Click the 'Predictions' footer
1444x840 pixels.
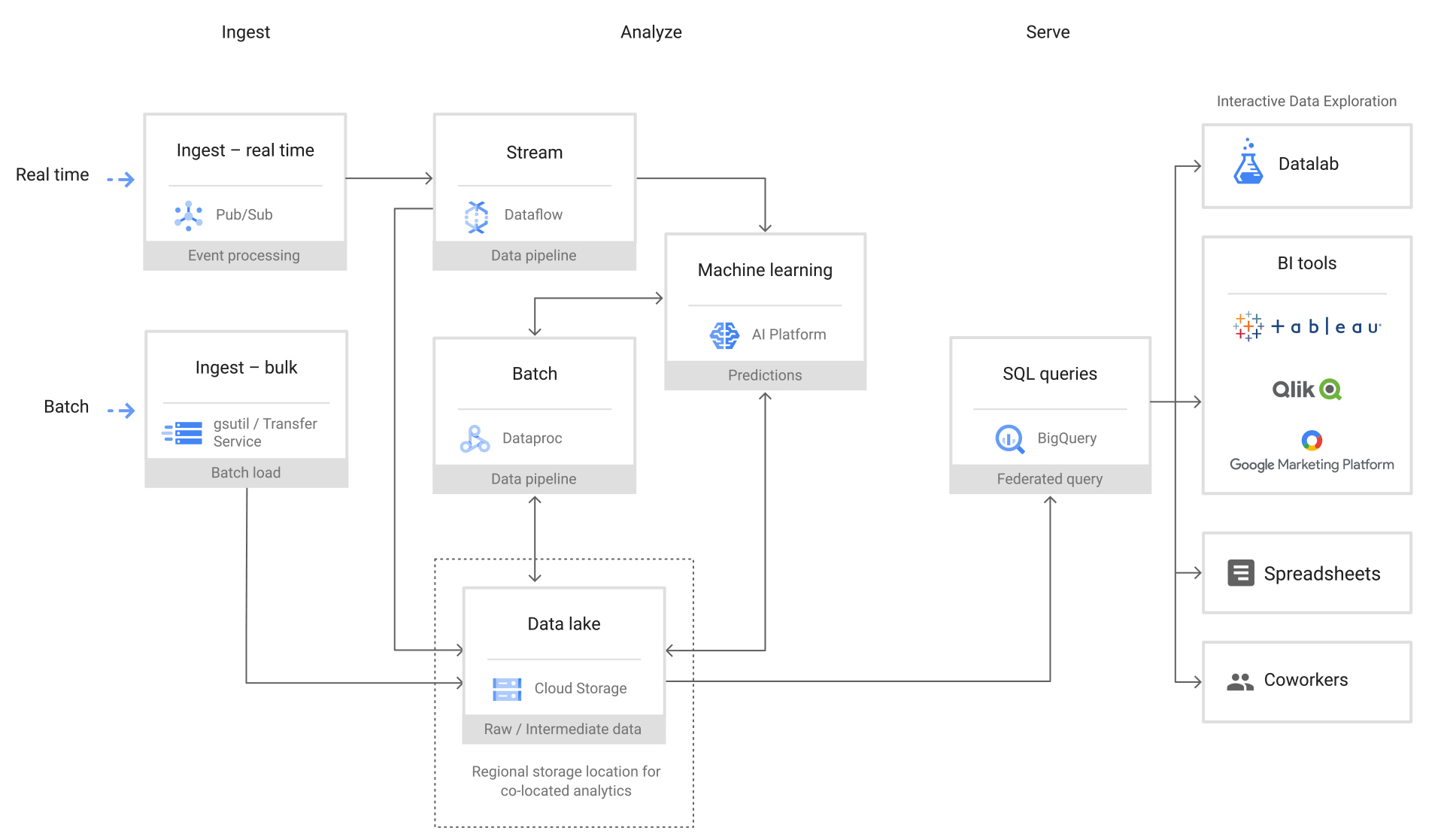765,375
